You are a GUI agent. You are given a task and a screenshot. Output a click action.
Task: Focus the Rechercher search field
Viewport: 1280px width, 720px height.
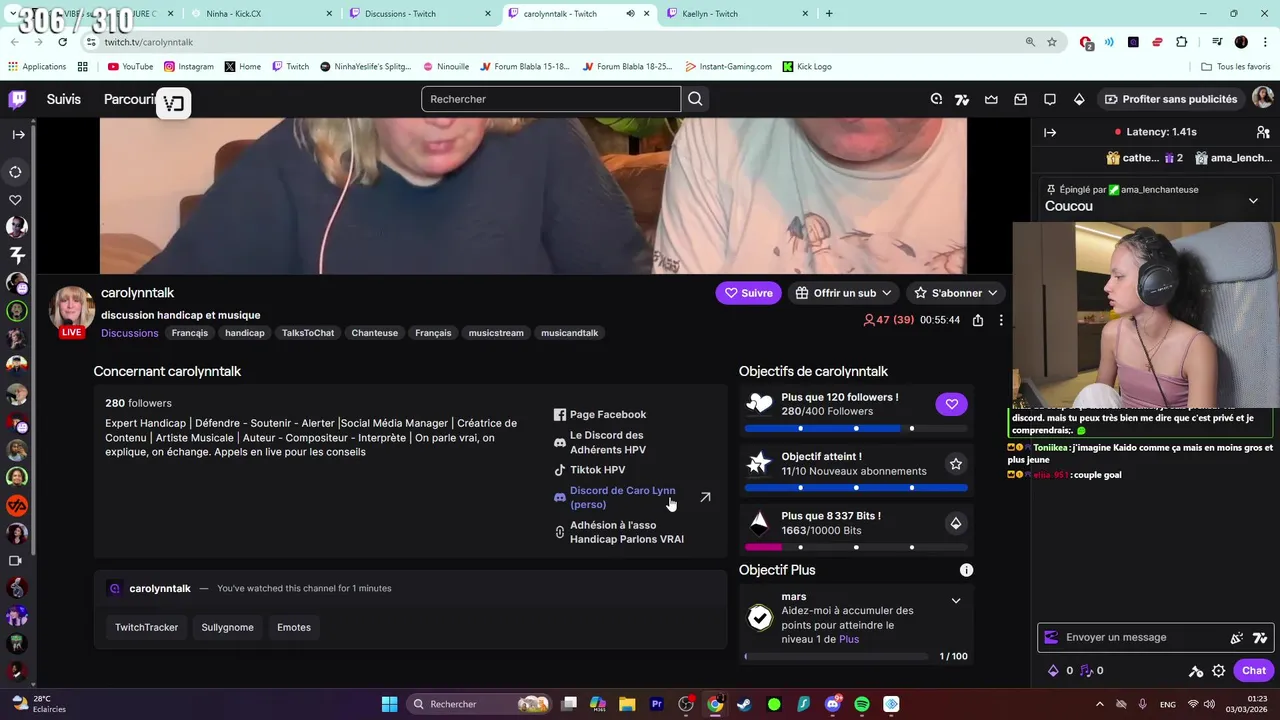click(551, 99)
